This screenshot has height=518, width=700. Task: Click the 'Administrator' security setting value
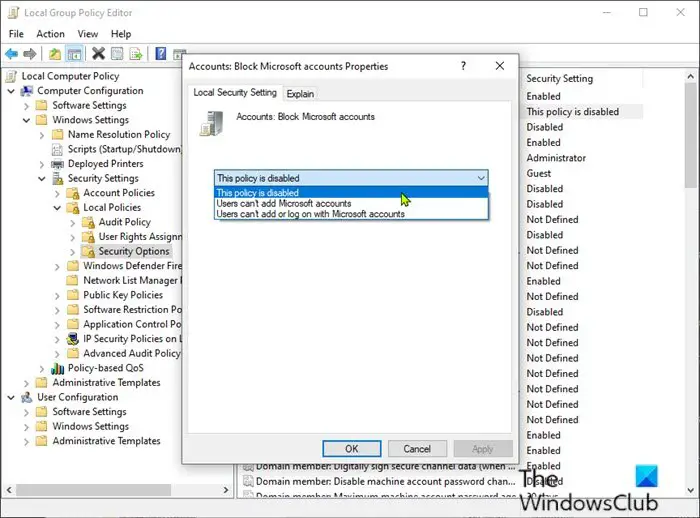tap(556, 158)
